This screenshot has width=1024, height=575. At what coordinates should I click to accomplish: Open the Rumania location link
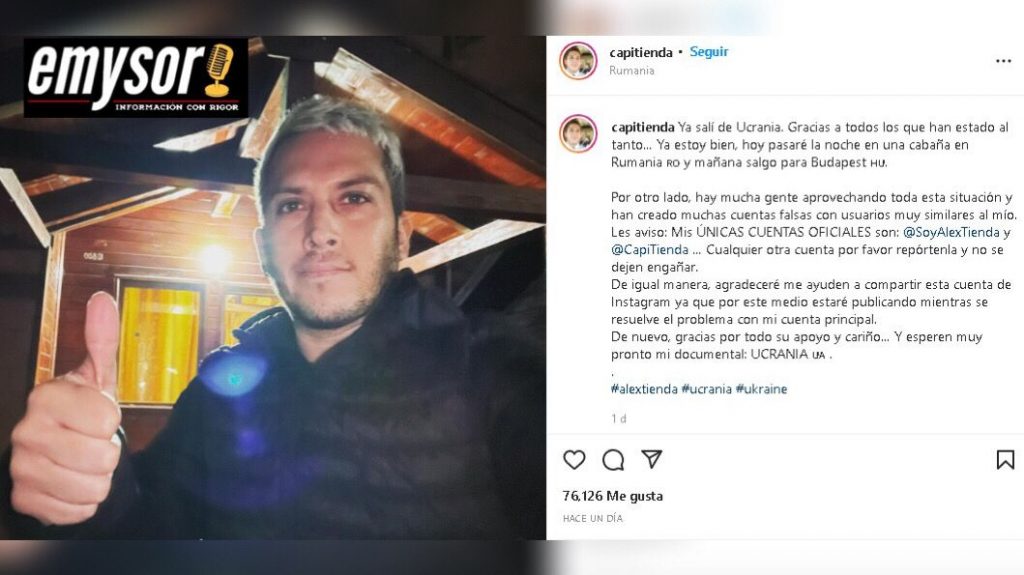click(632, 71)
